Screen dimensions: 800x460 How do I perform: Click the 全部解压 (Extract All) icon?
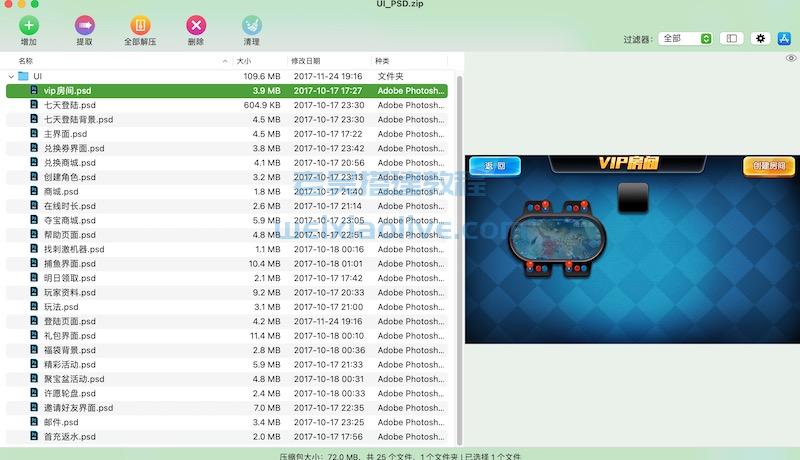[140, 25]
